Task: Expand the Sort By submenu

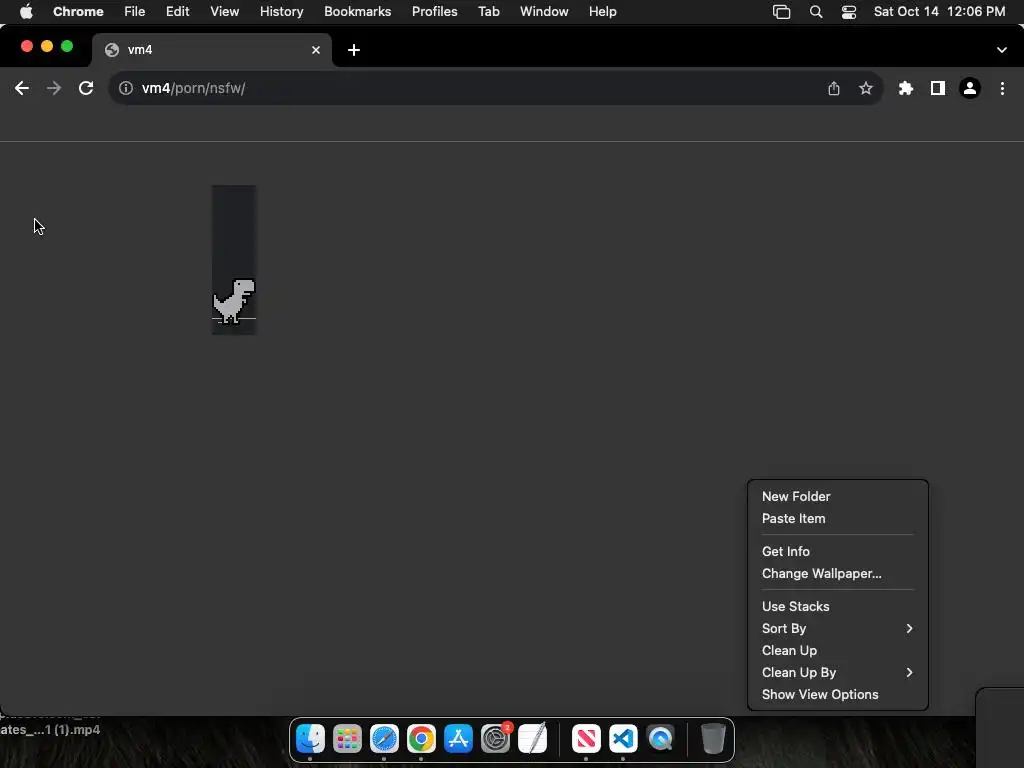Action: point(838,628)
